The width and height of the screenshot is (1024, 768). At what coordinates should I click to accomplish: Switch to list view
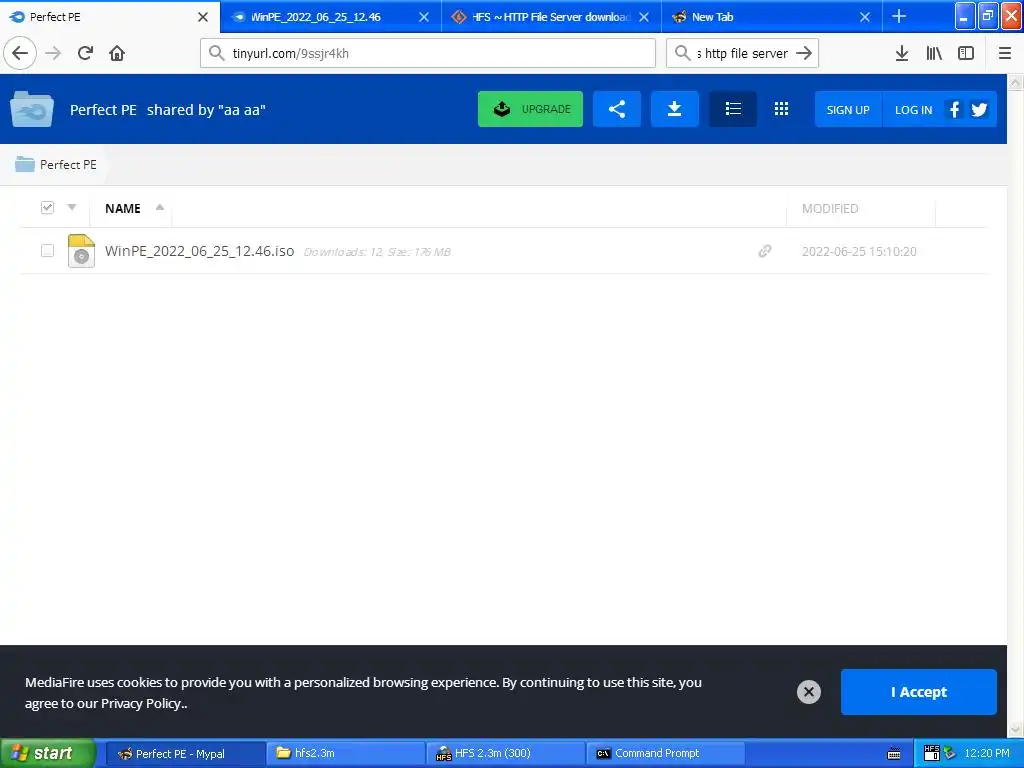(x=733, y=109)
